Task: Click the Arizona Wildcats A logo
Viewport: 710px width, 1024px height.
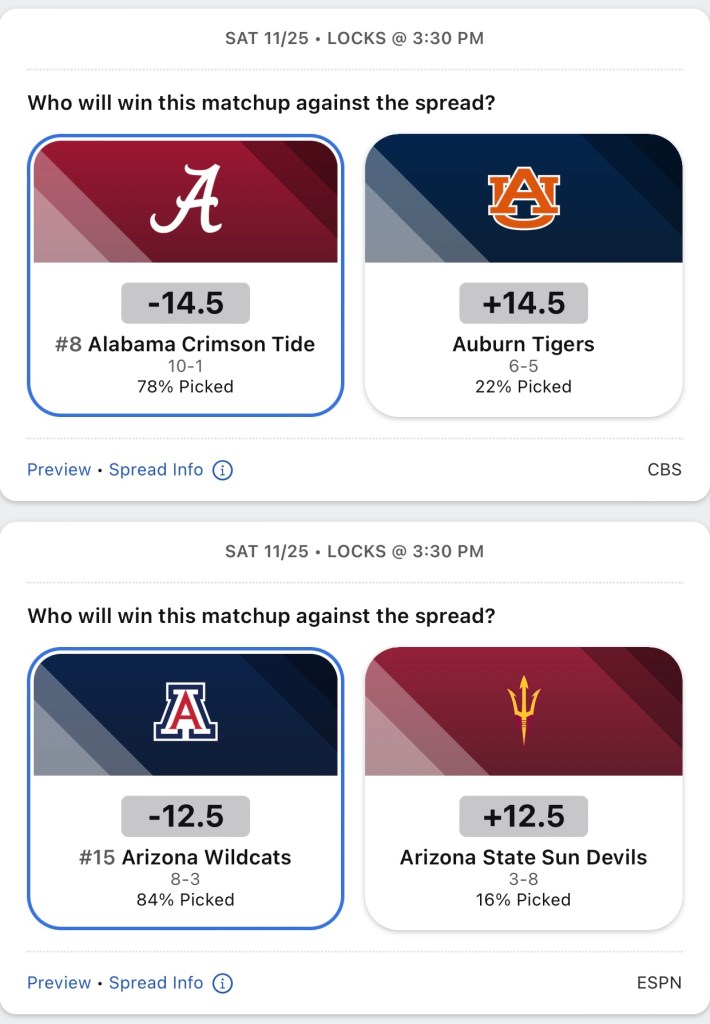Action: pyautogui.click(x=186, y=711)
